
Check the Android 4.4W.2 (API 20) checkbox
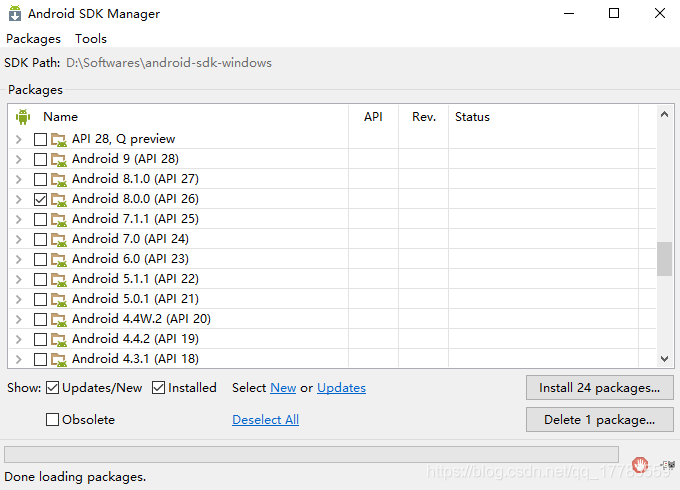[40, 319]
